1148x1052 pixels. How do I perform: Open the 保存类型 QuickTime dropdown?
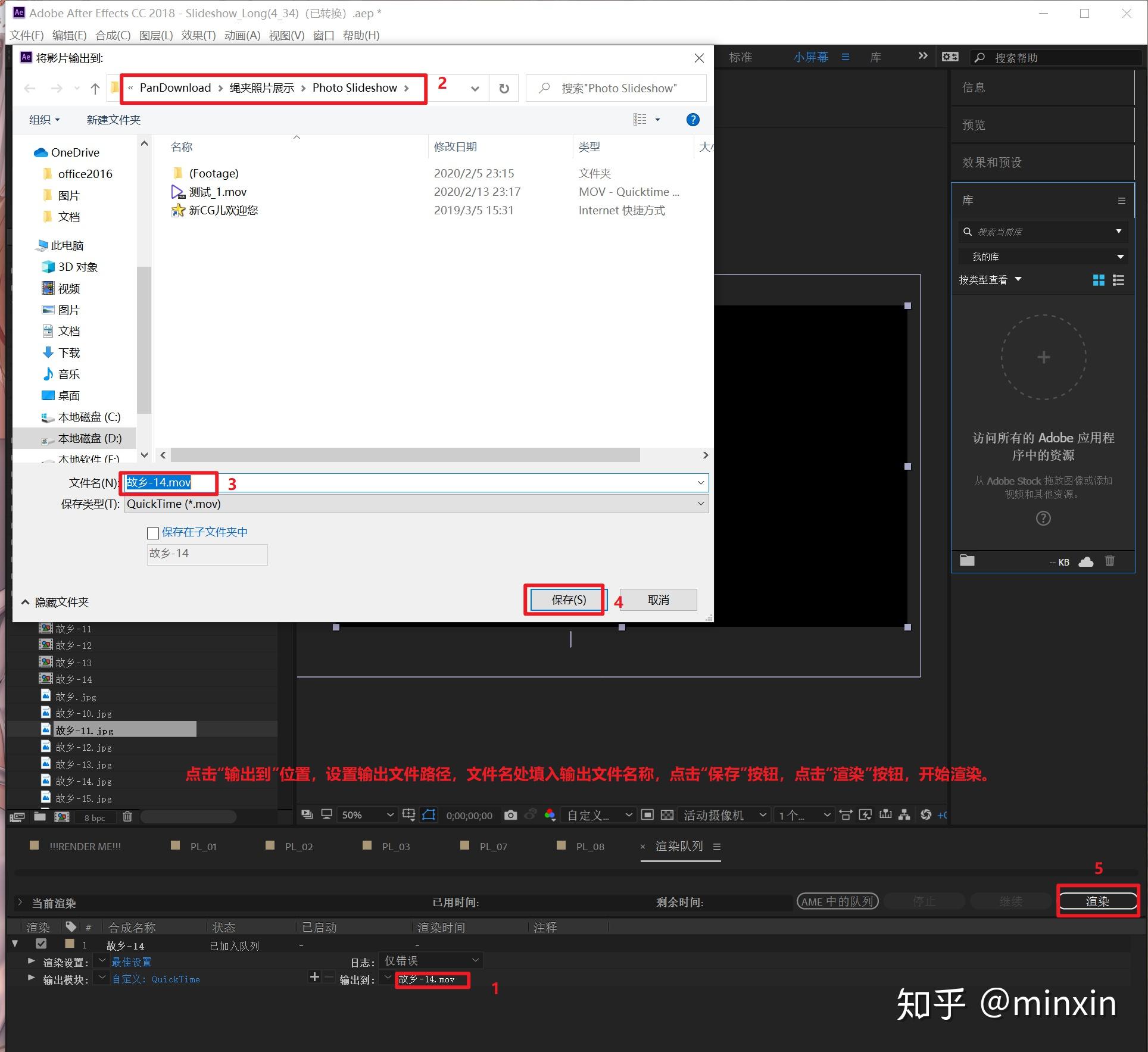tap(700, 504)
